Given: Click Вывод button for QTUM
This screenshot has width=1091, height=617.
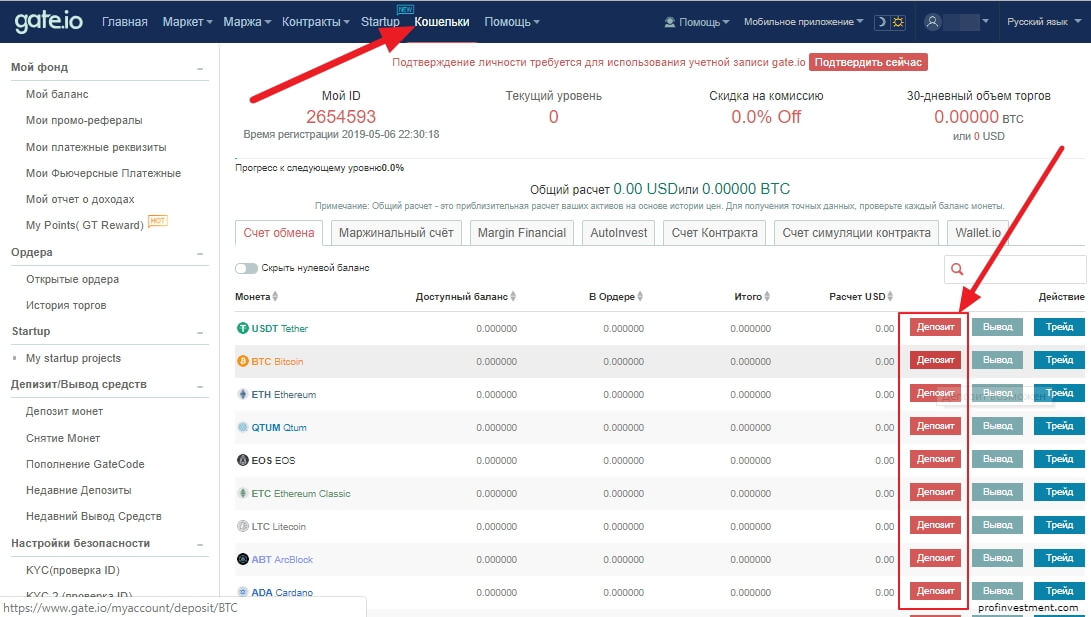Looking at the screenshot, I should click(997, 426).
